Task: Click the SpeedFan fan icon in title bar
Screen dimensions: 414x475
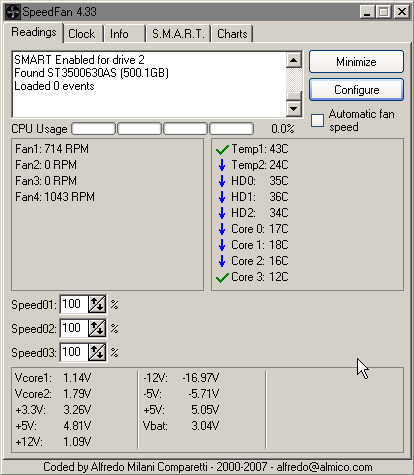Action: click(x=13, y=12)
